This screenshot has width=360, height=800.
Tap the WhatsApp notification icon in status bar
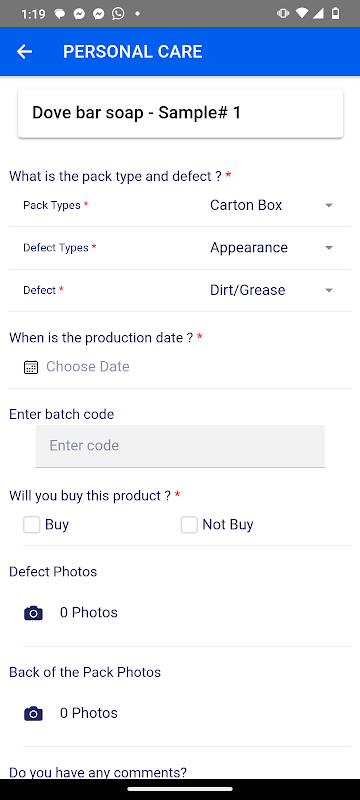point(118,14)
